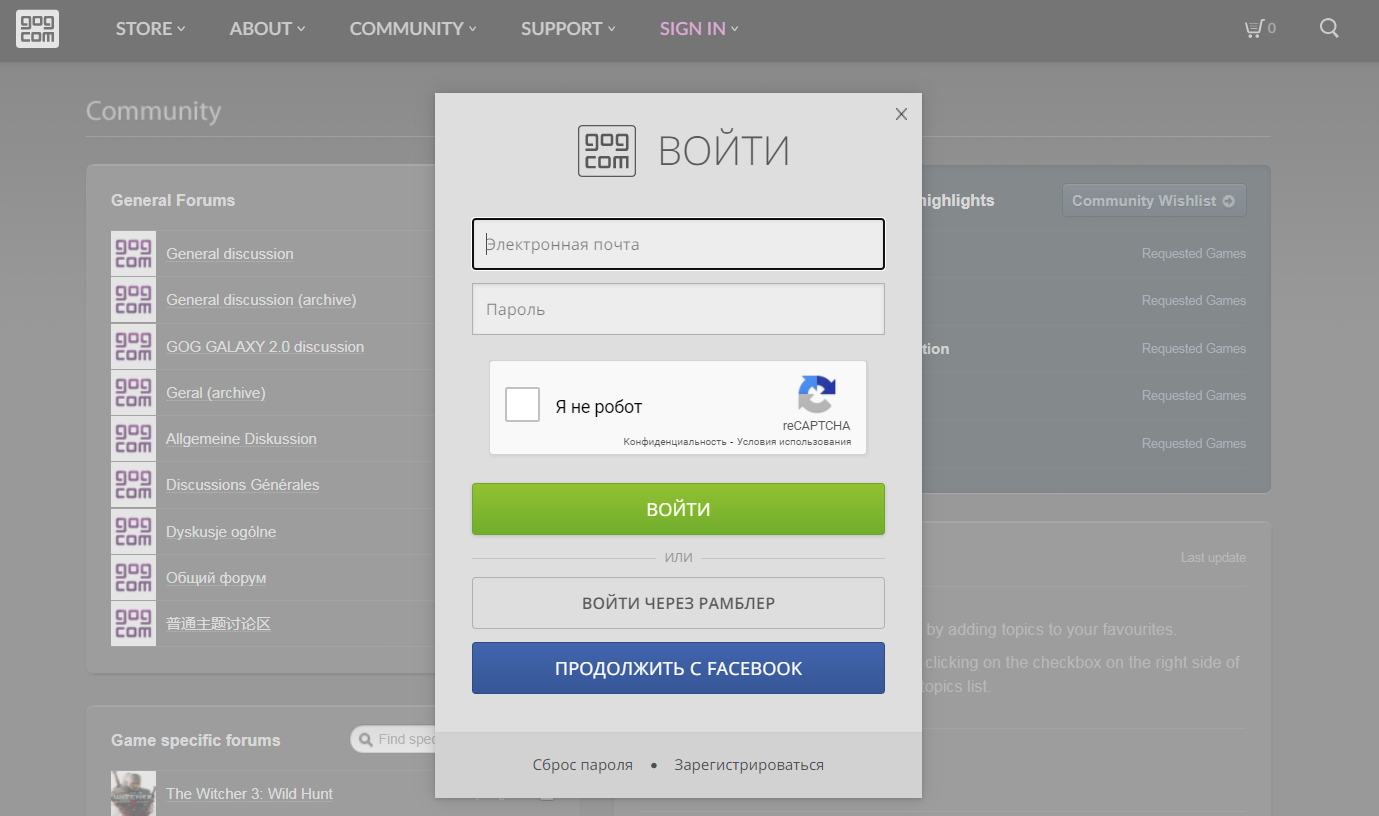The width and height of the screenshot is (1379, 816).
Task: Click the General discussion forum icon
Action: tap(133, 254)
